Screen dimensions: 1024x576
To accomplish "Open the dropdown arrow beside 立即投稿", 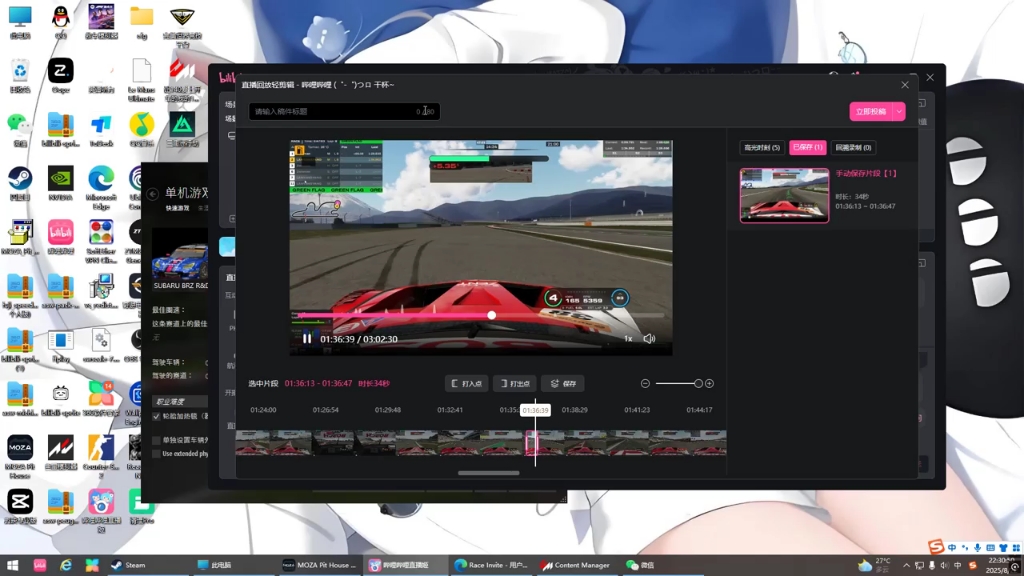I will [x=899, y=112].
